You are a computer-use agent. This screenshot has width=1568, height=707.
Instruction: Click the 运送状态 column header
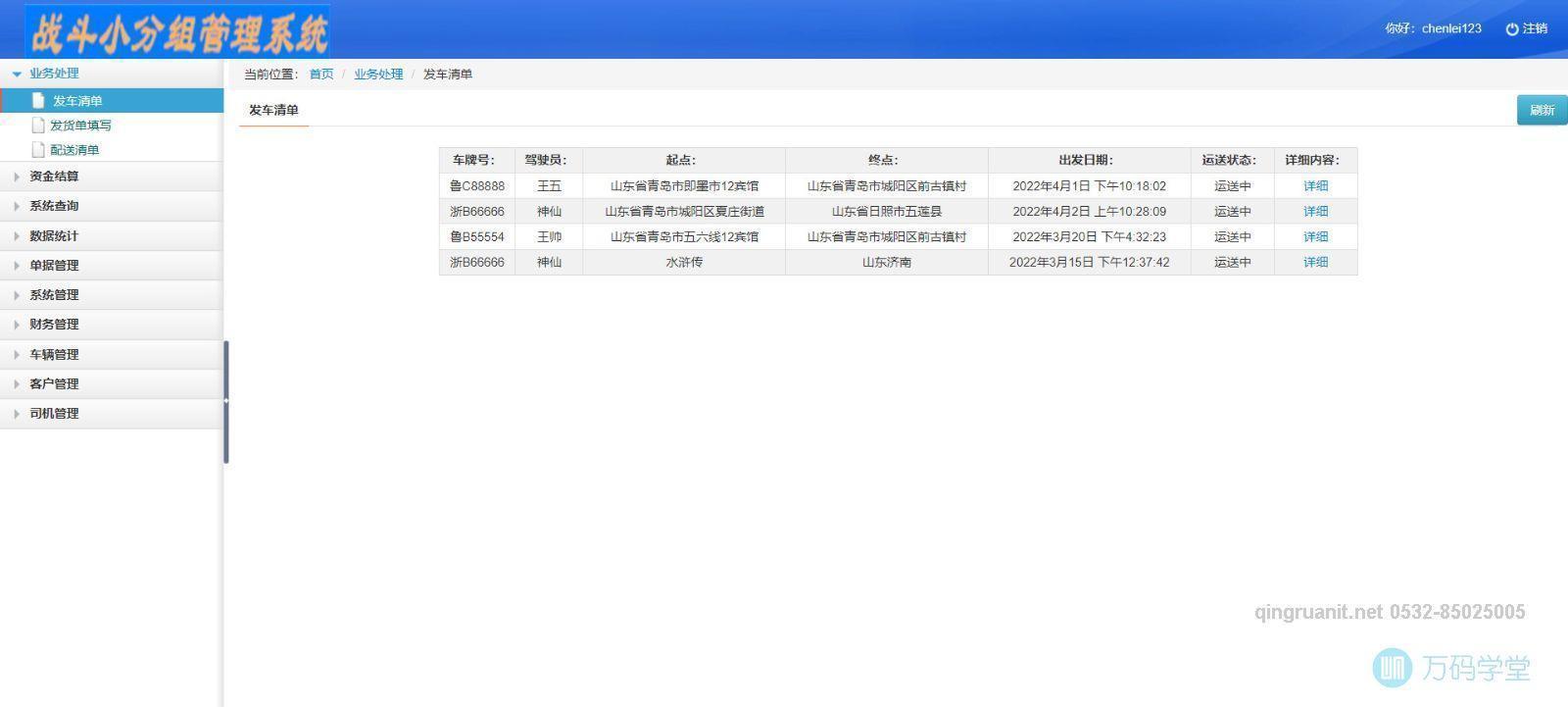tap(1233, 160)
